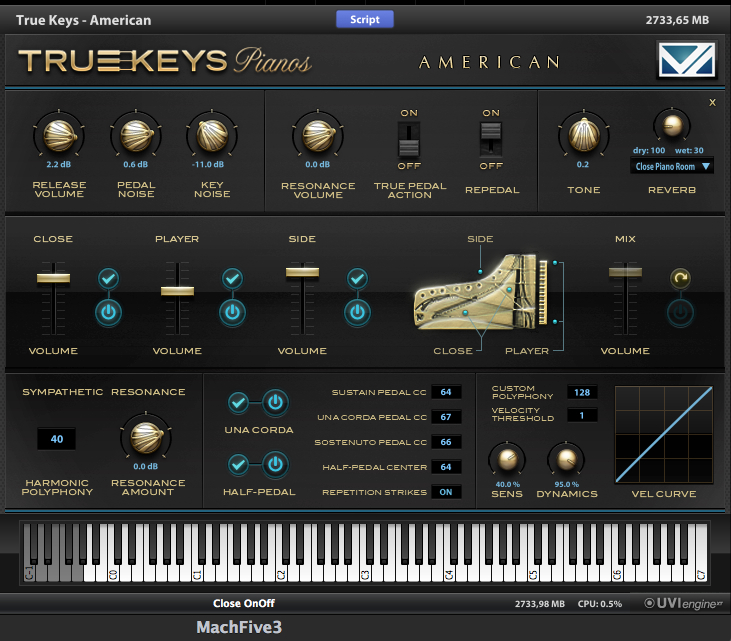Click the UVI logo icon at top right
This screenshot has width=731, height=641.
pyautogui.click(x=687, y=60)
